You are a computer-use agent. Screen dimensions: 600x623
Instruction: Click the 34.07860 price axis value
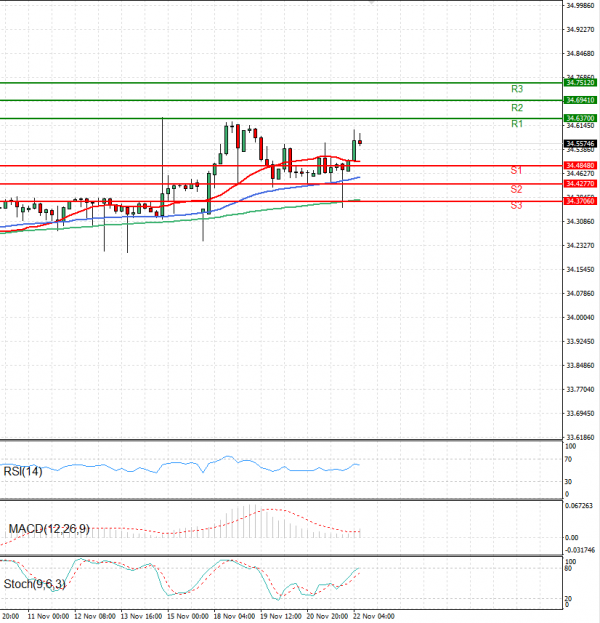pos(580,294)
